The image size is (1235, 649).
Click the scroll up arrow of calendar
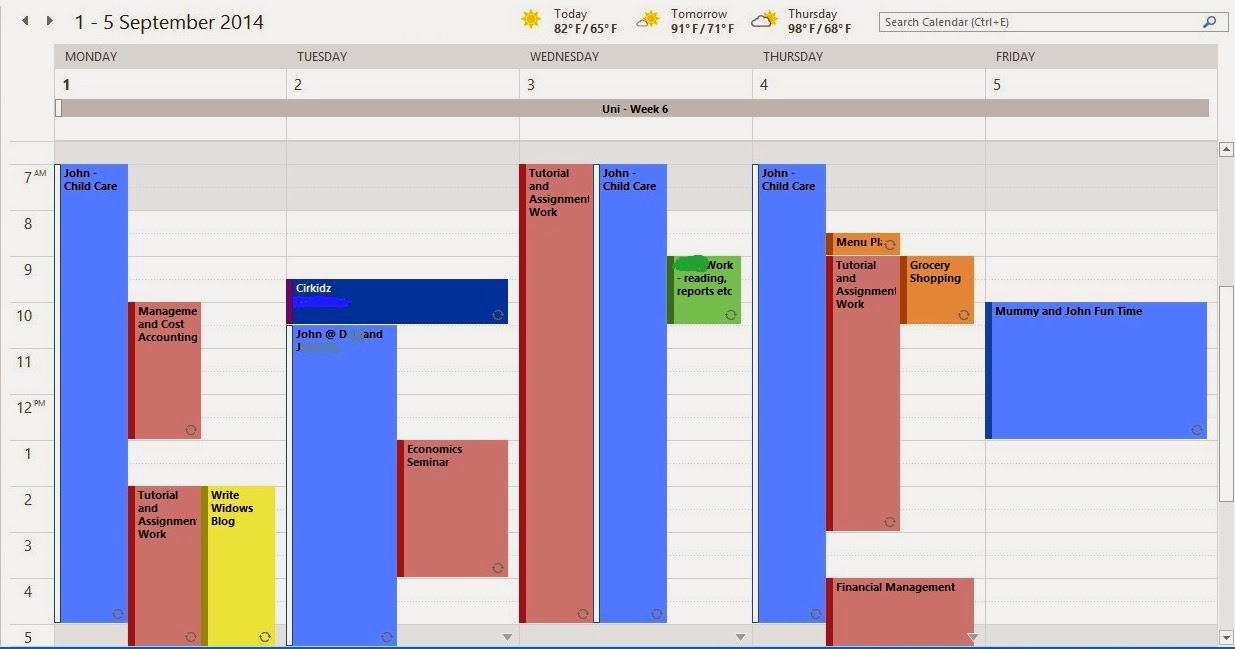click(1225, 150)
